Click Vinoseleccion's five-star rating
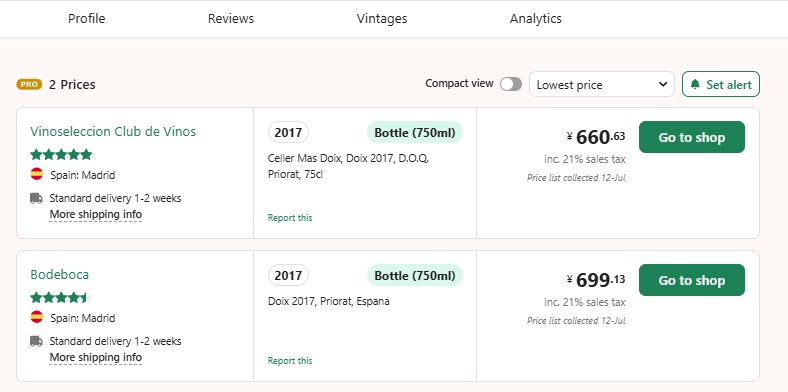788x392 pixels. 61,154
